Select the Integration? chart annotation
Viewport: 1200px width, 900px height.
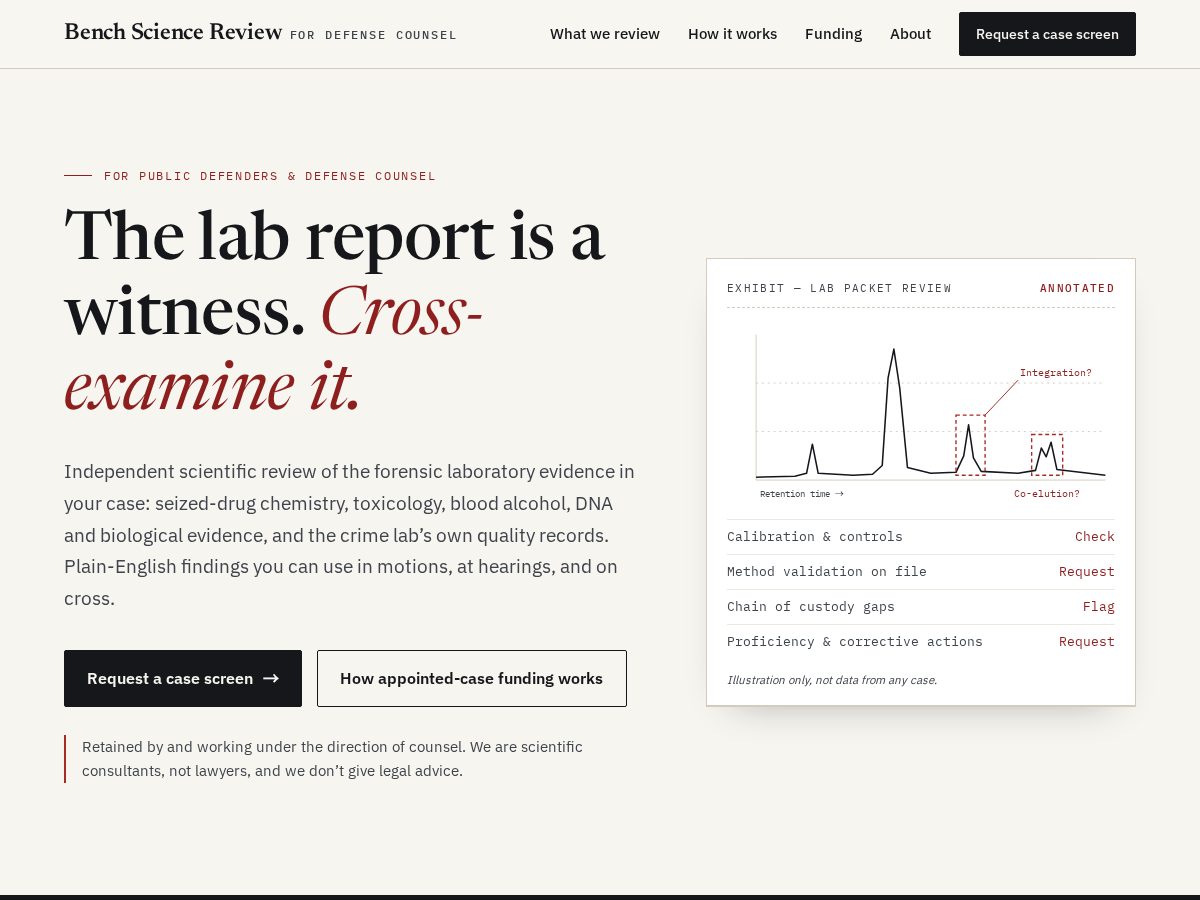coord(1055,373)
